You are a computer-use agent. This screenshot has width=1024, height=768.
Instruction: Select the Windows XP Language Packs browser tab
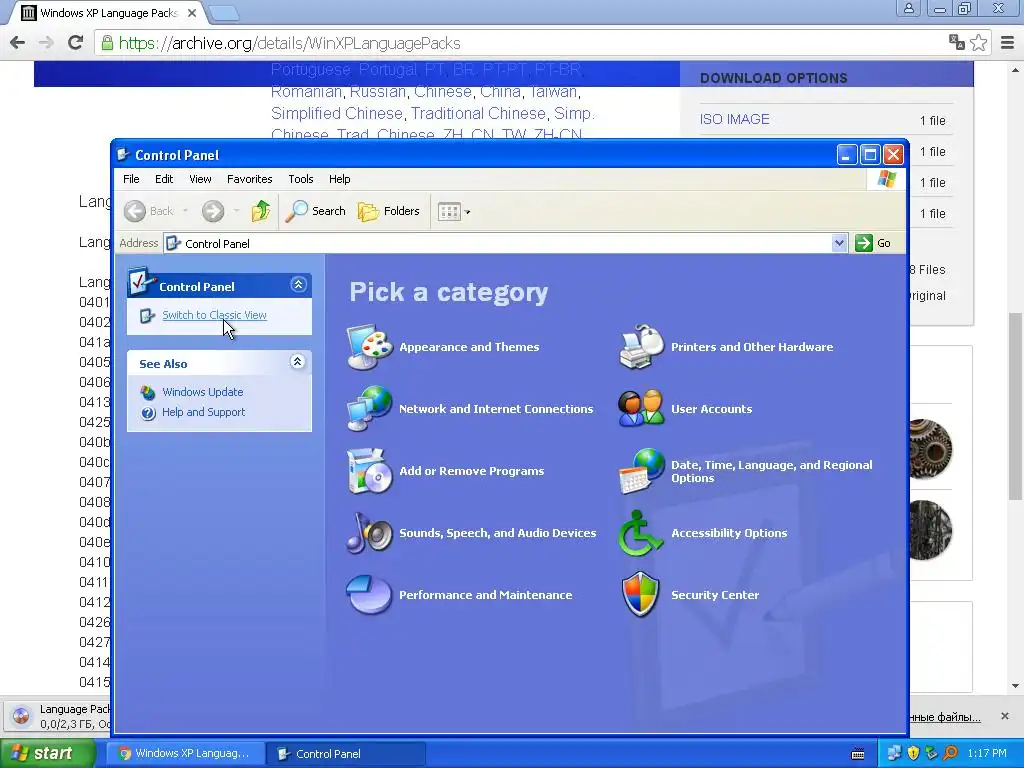click(107, 13)
